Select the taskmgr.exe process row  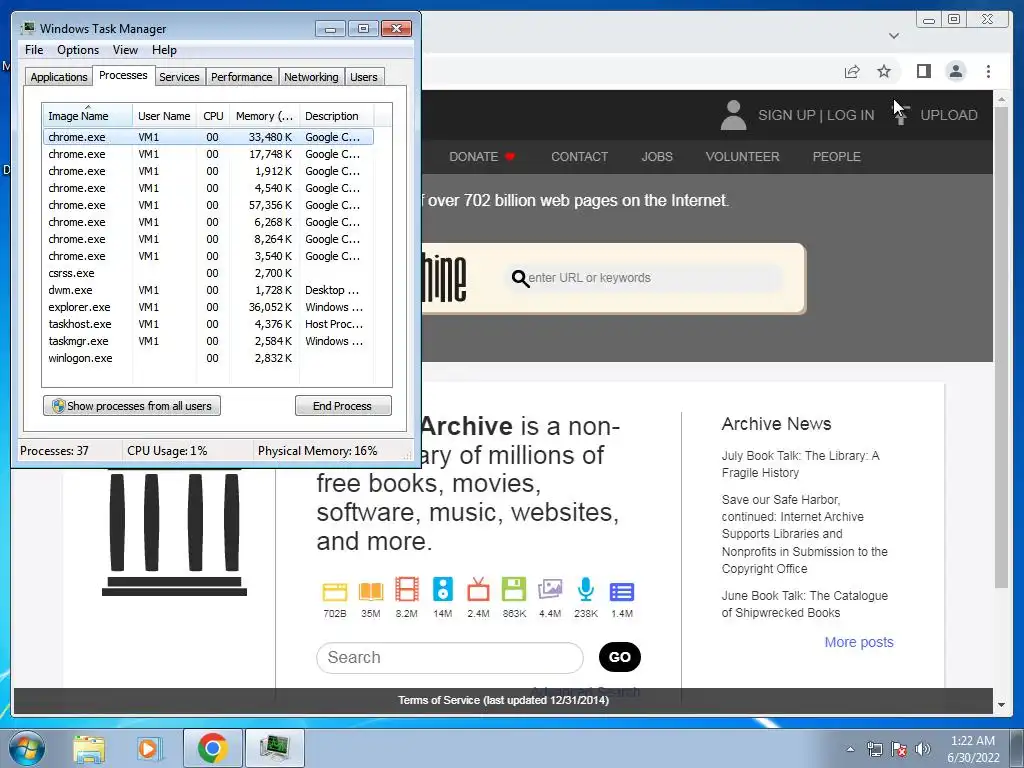208,341
